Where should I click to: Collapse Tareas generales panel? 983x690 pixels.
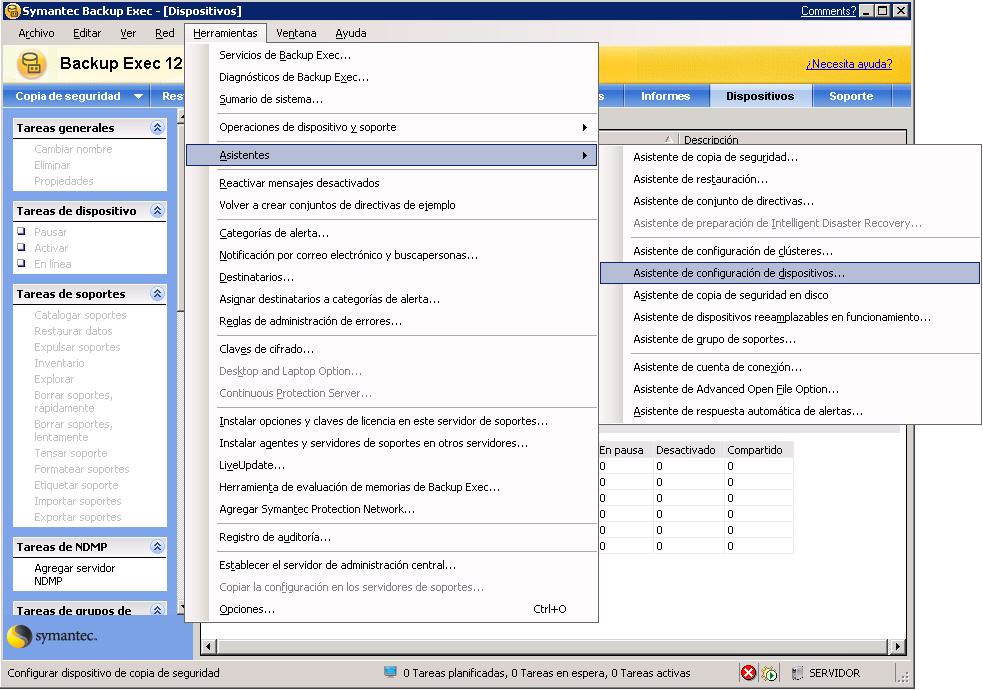pos(157,128)
